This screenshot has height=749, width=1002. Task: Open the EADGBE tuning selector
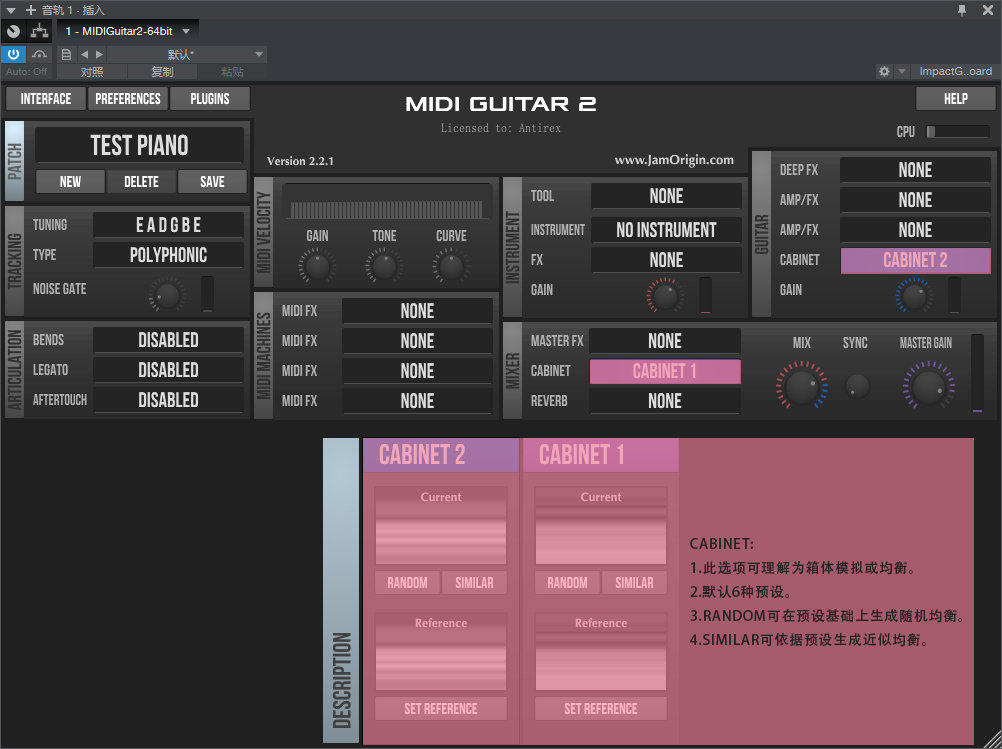coord(169,225)
